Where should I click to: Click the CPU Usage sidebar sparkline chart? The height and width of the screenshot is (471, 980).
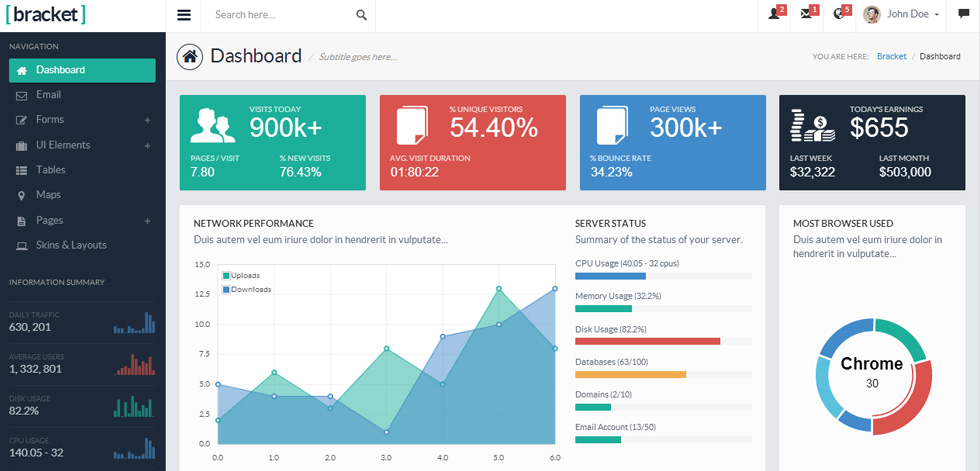[x=134, y=448]
